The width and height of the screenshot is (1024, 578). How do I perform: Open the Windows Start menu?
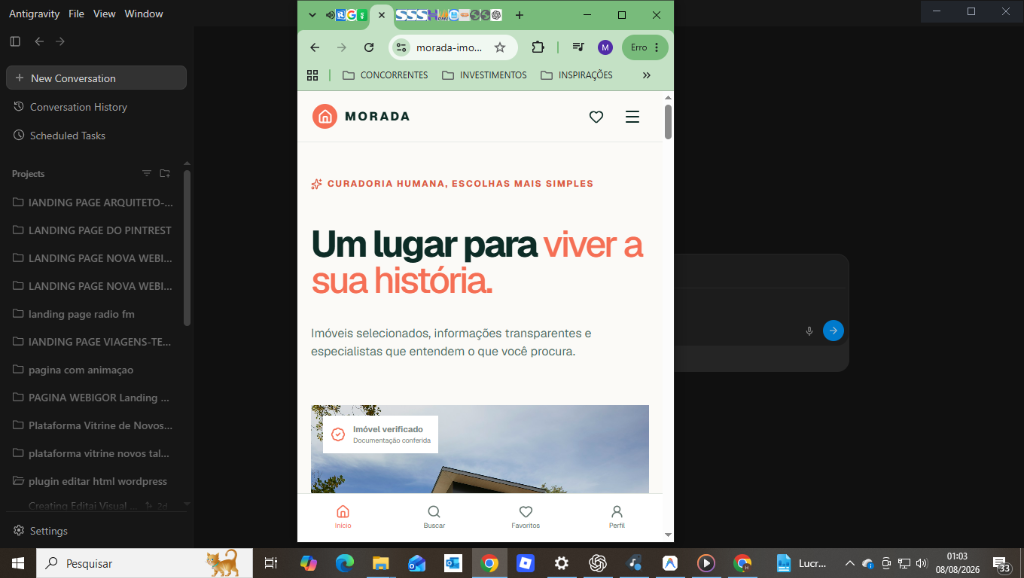[18, 563]
